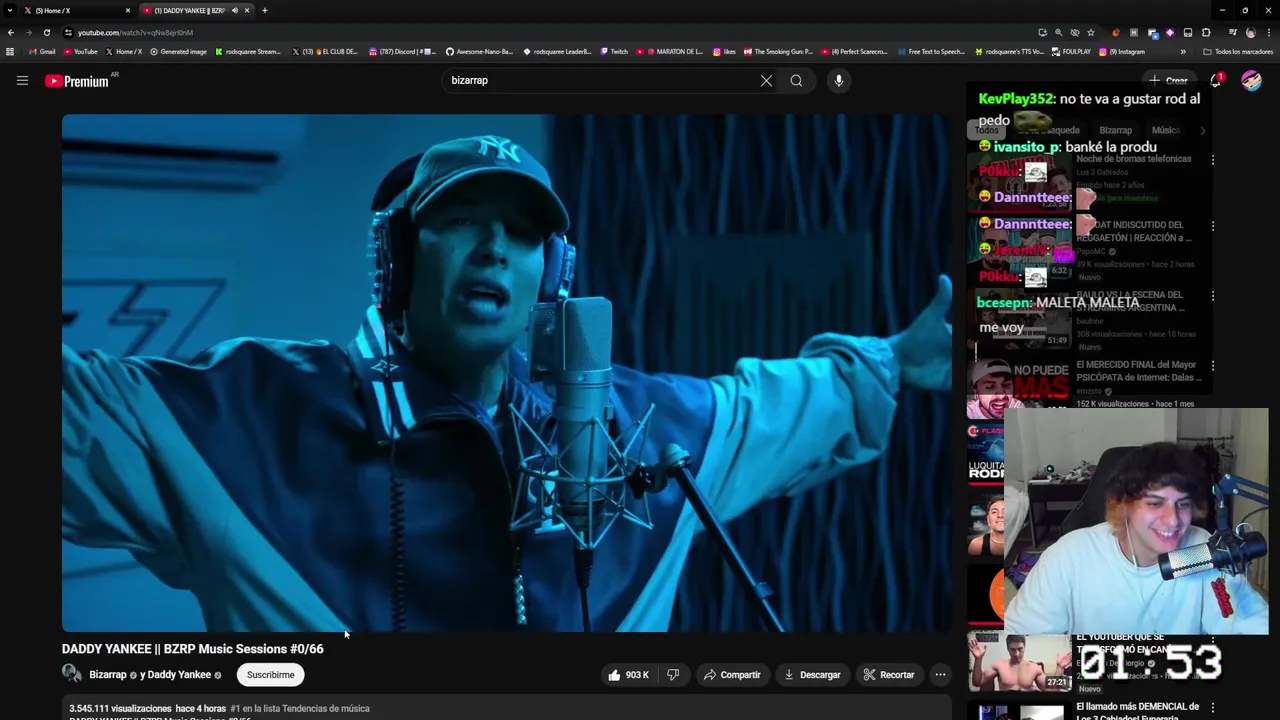The height and width of the screenshot is (720, 1280).
Task: Select the Música filter chip
Action: (1165, 130)
